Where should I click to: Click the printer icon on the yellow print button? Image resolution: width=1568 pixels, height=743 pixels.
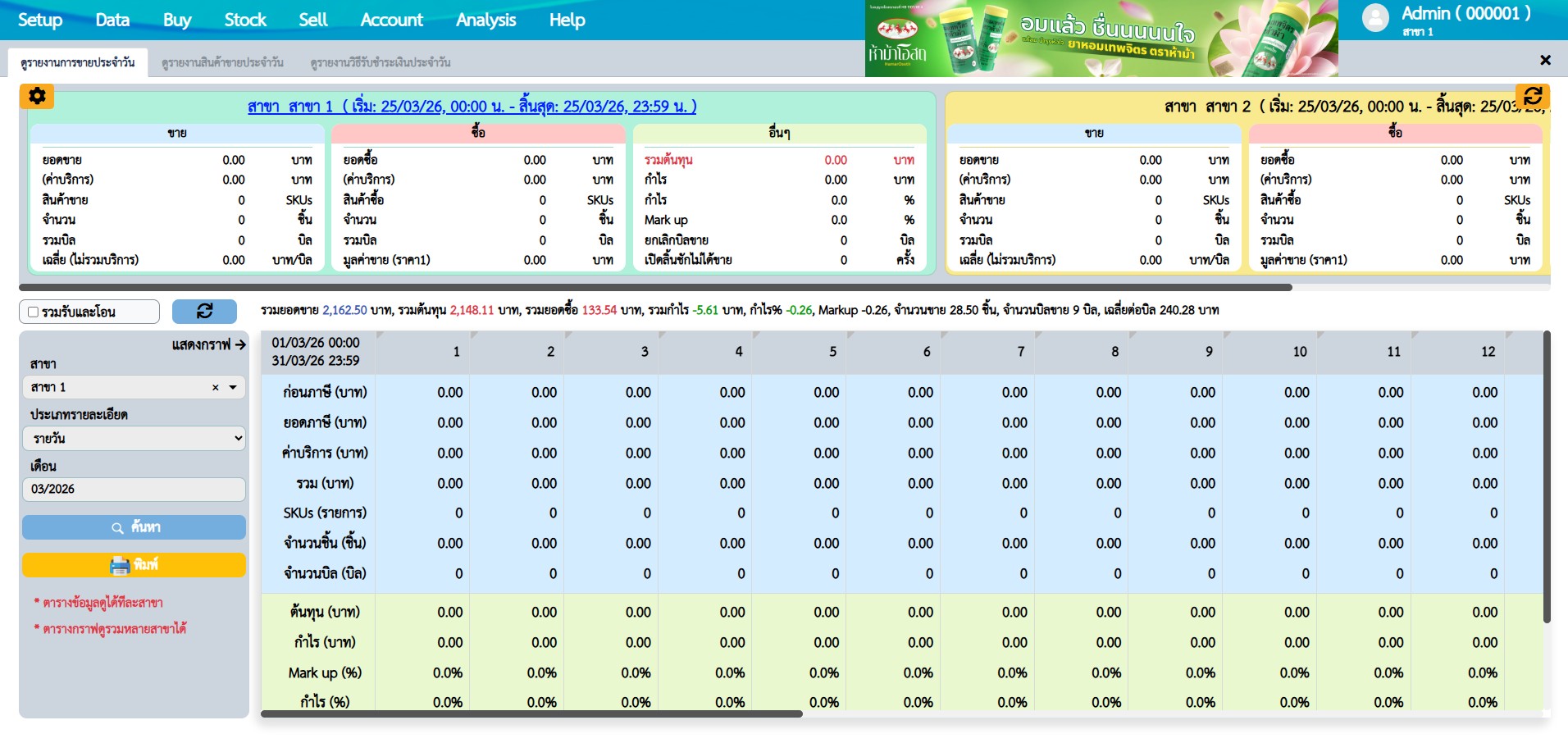click(120, 565)
